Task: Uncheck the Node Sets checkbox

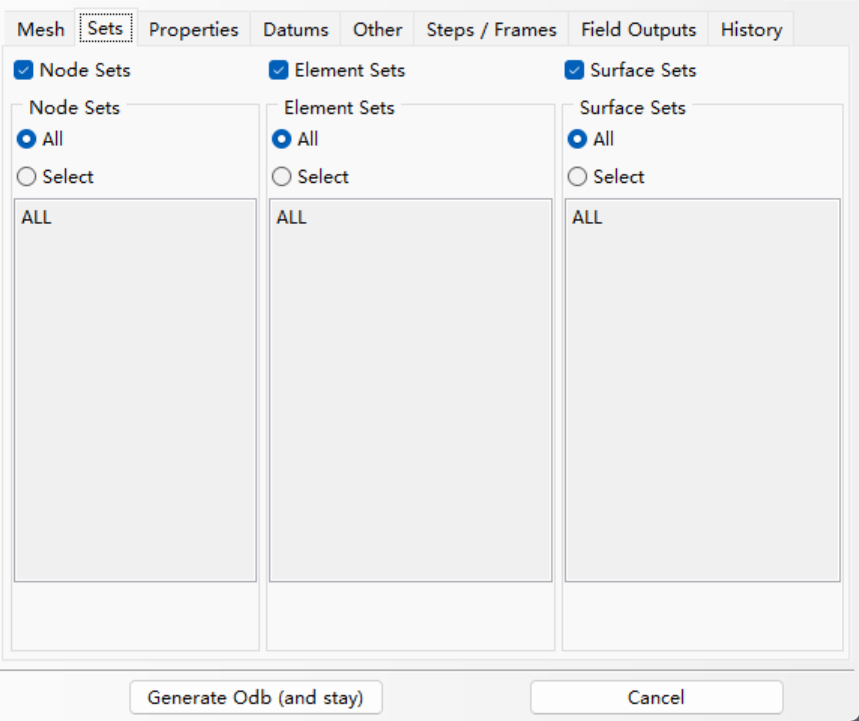Action: [23, 71]
